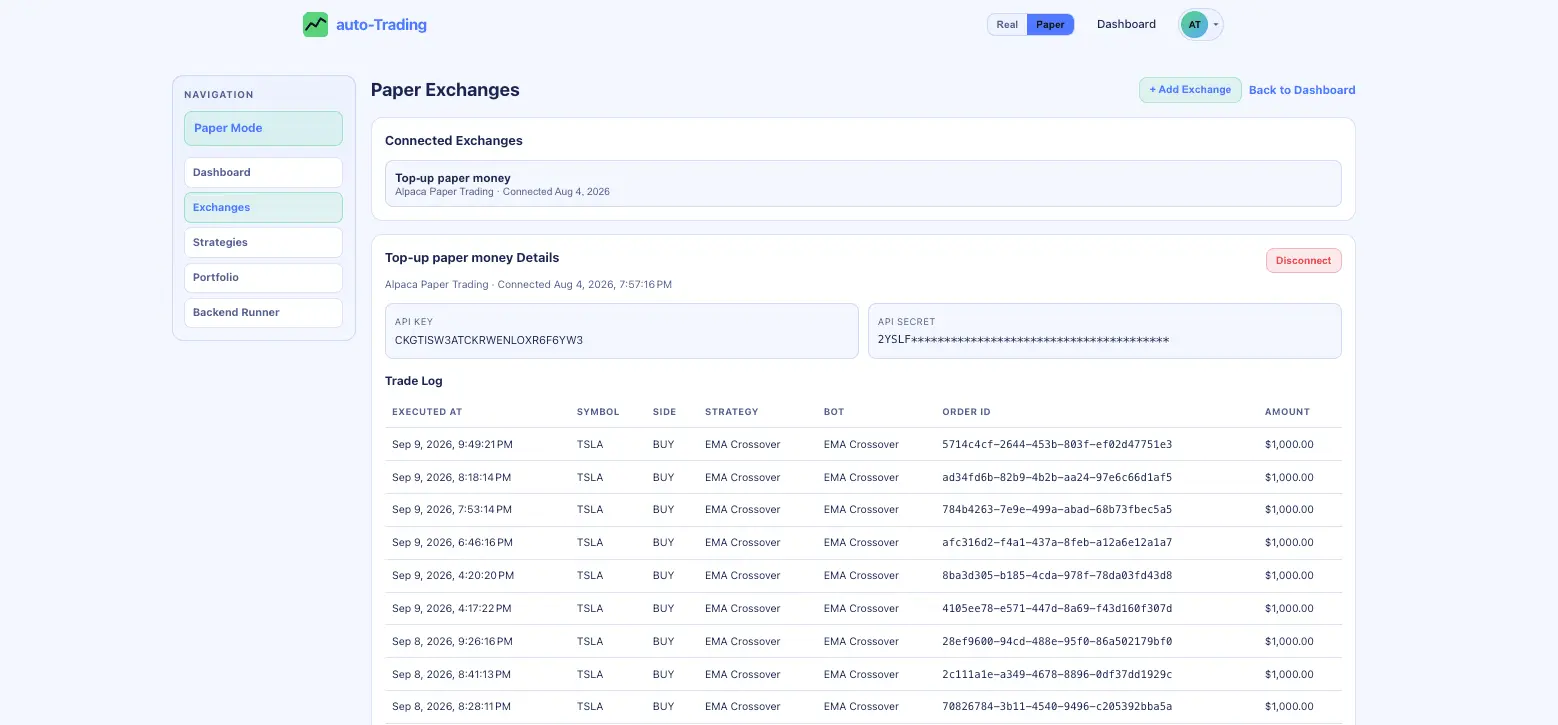Open Strategies in the sidebar navigation
The image size is (1558, 725).
point(263,242)
